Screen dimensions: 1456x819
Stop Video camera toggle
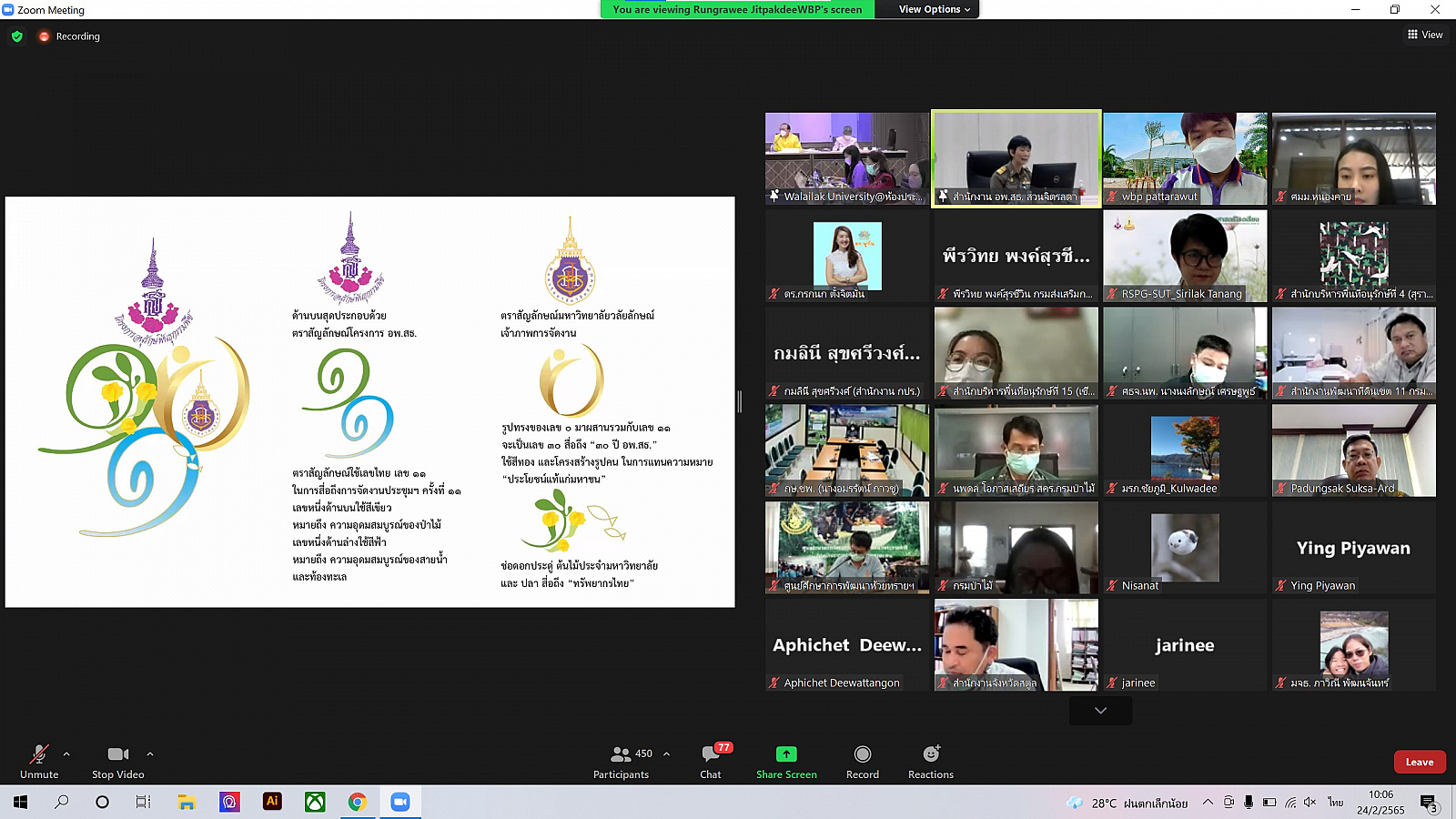pos(117,754)
